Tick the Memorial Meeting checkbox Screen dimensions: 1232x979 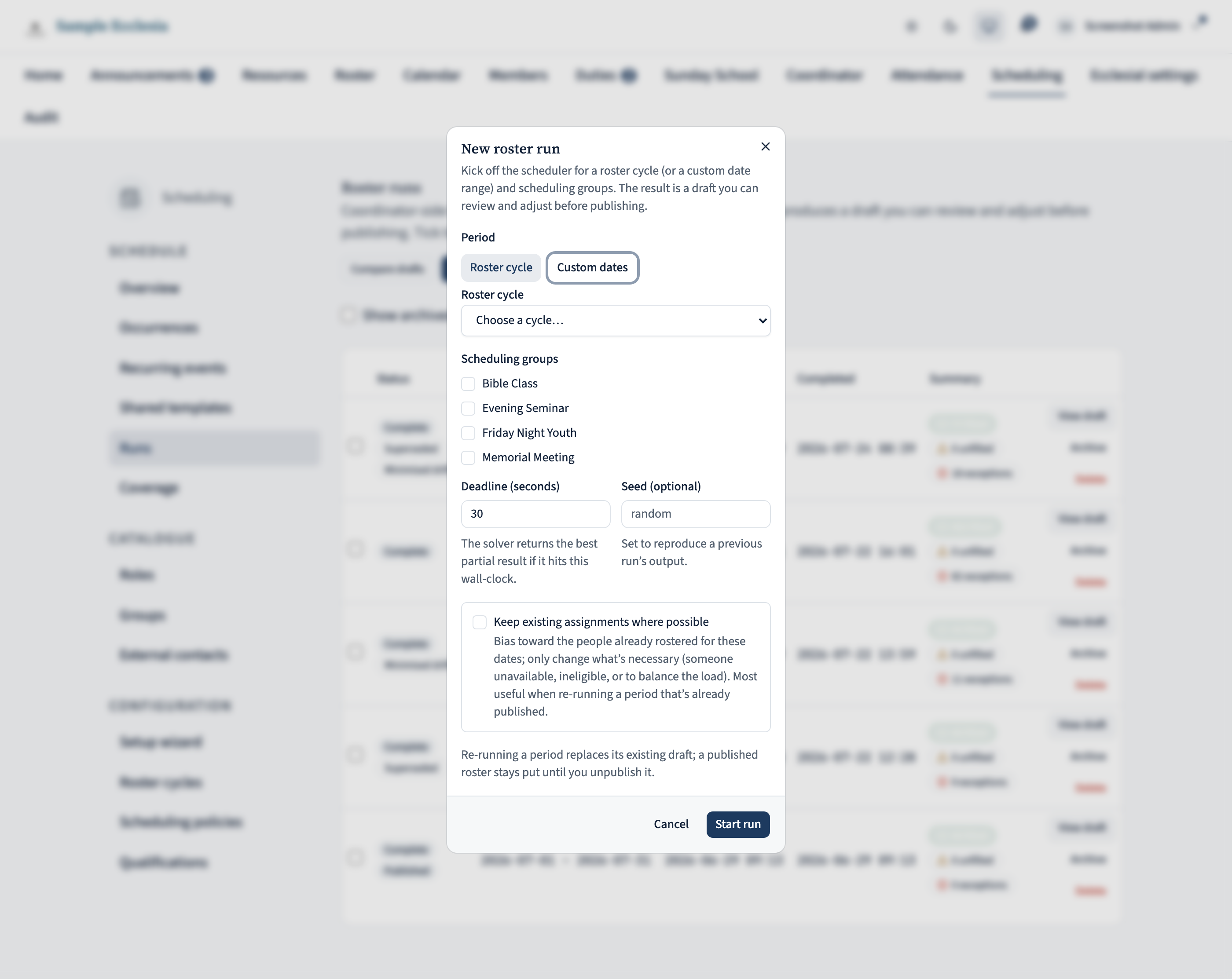(x=468, y=457)
